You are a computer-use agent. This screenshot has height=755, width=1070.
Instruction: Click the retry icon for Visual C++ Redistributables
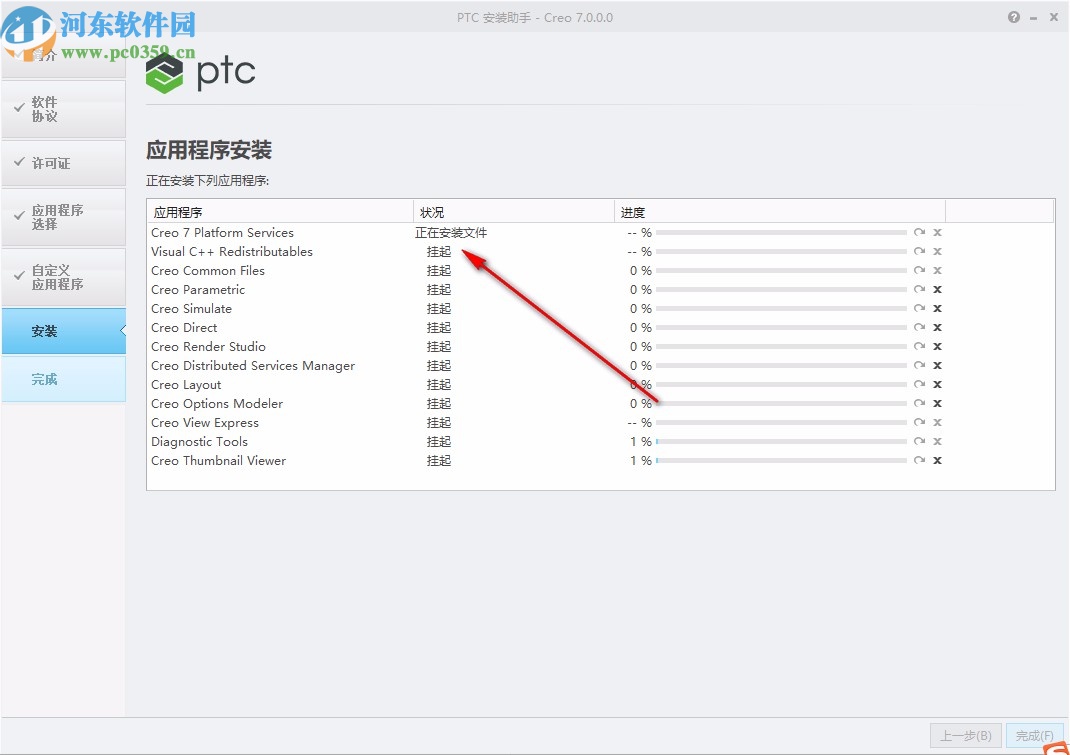919,251
